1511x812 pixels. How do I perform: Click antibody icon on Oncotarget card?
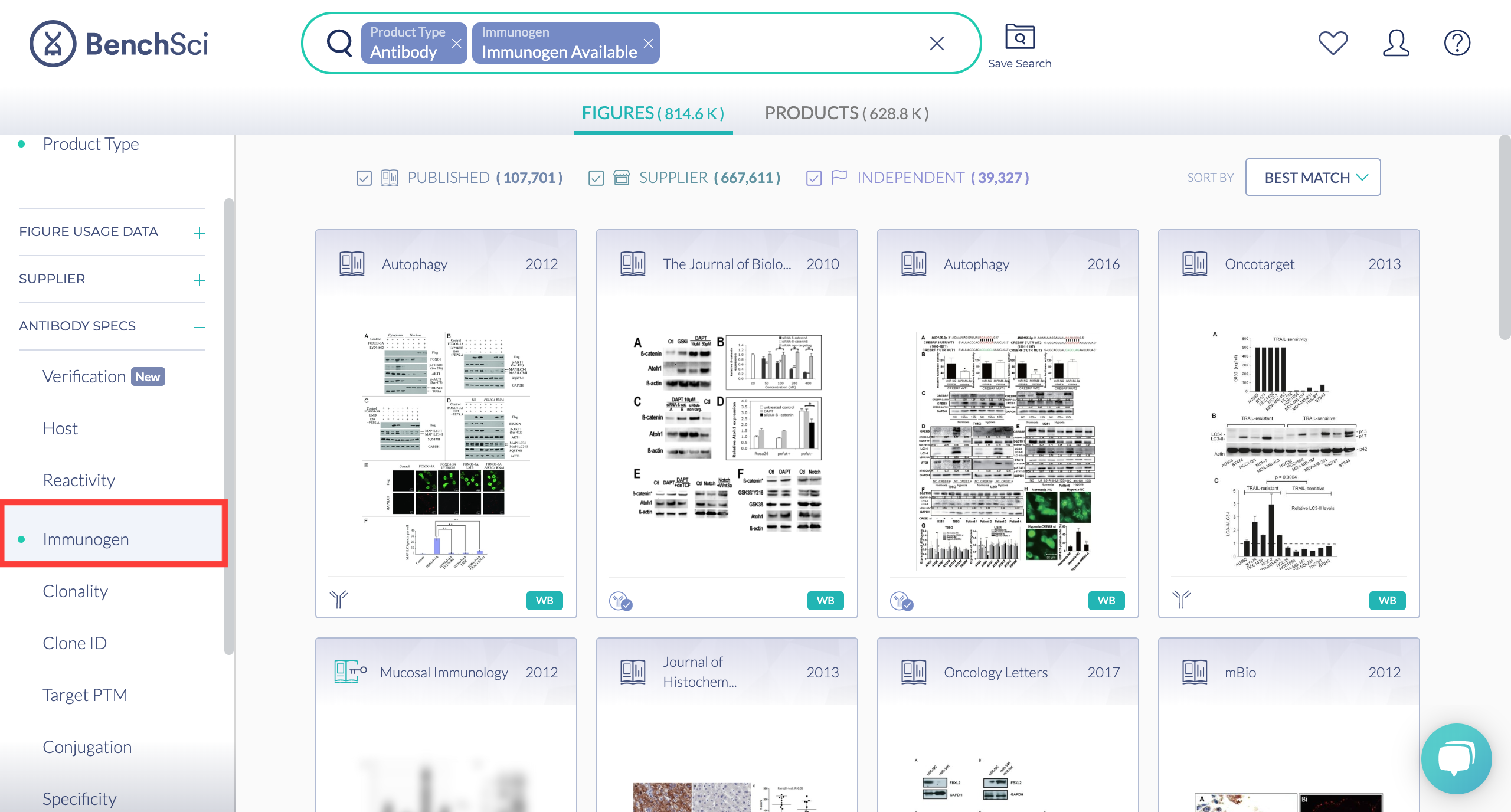(1182, 600)
